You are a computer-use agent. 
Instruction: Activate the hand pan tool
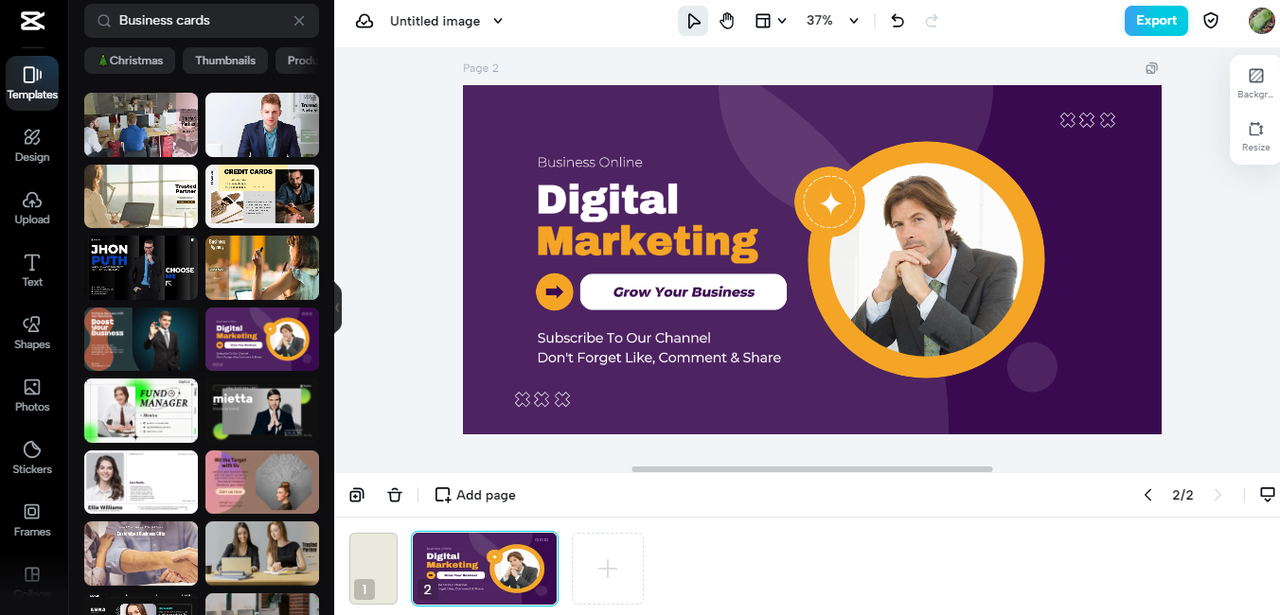(727, 21)
